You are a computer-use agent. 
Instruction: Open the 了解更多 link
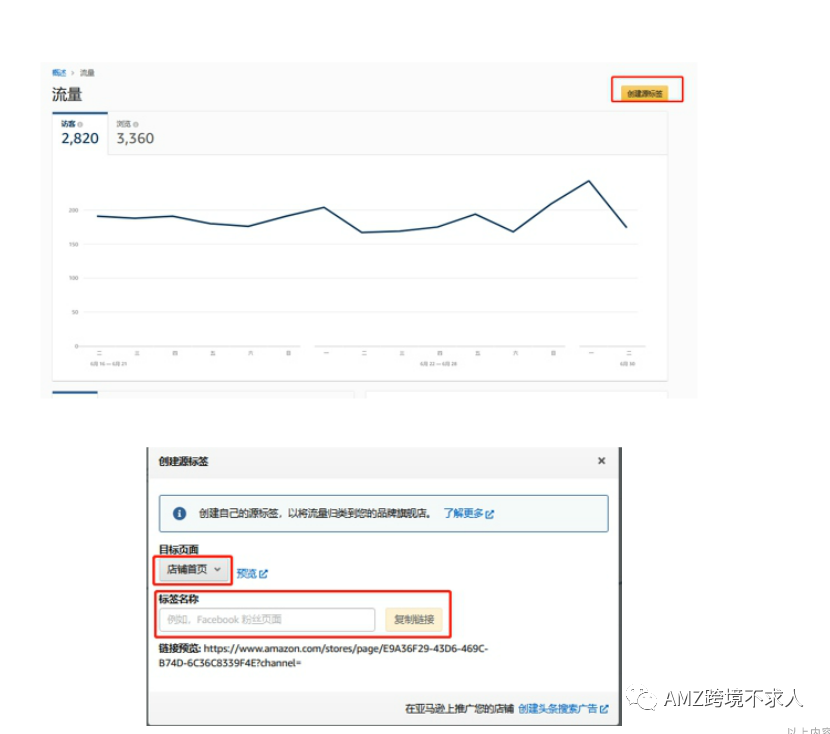[467, 512]
